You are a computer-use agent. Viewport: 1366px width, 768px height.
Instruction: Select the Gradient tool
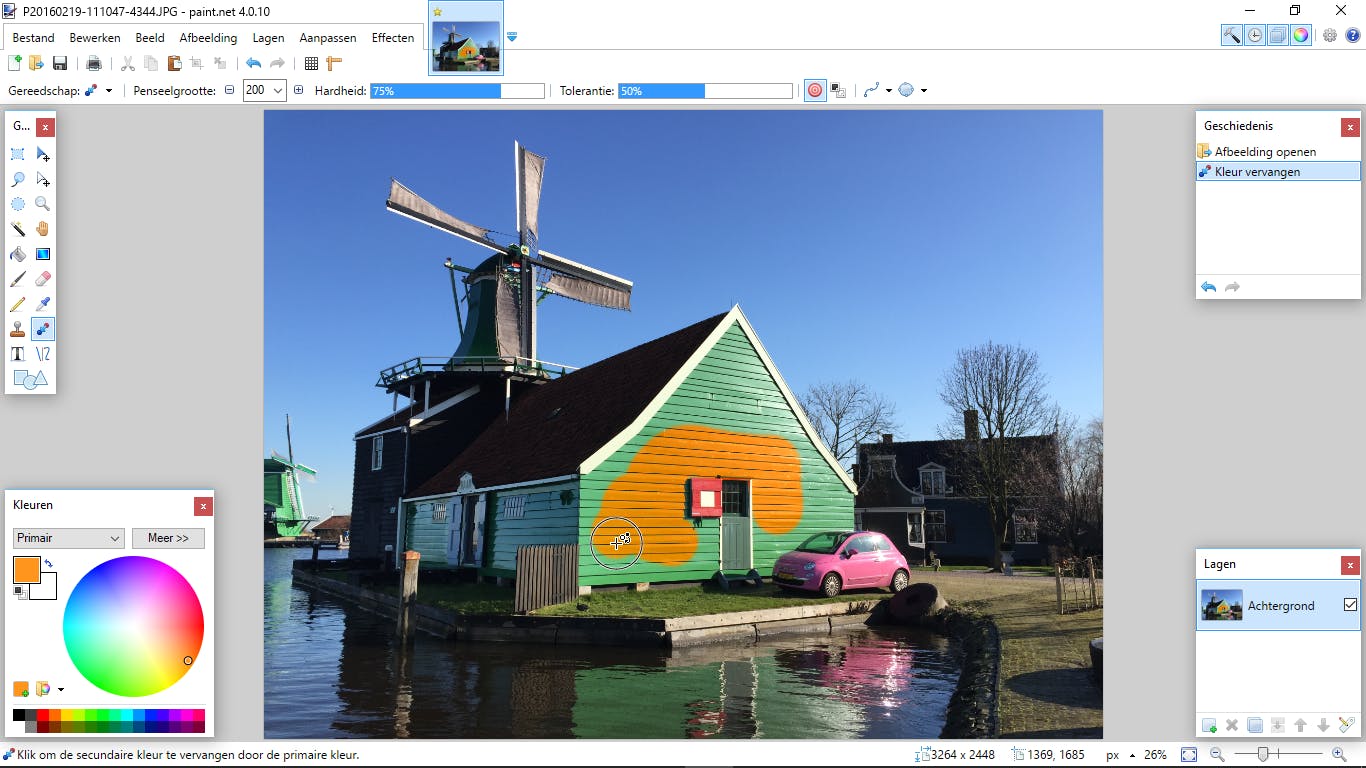coord(43,254)
